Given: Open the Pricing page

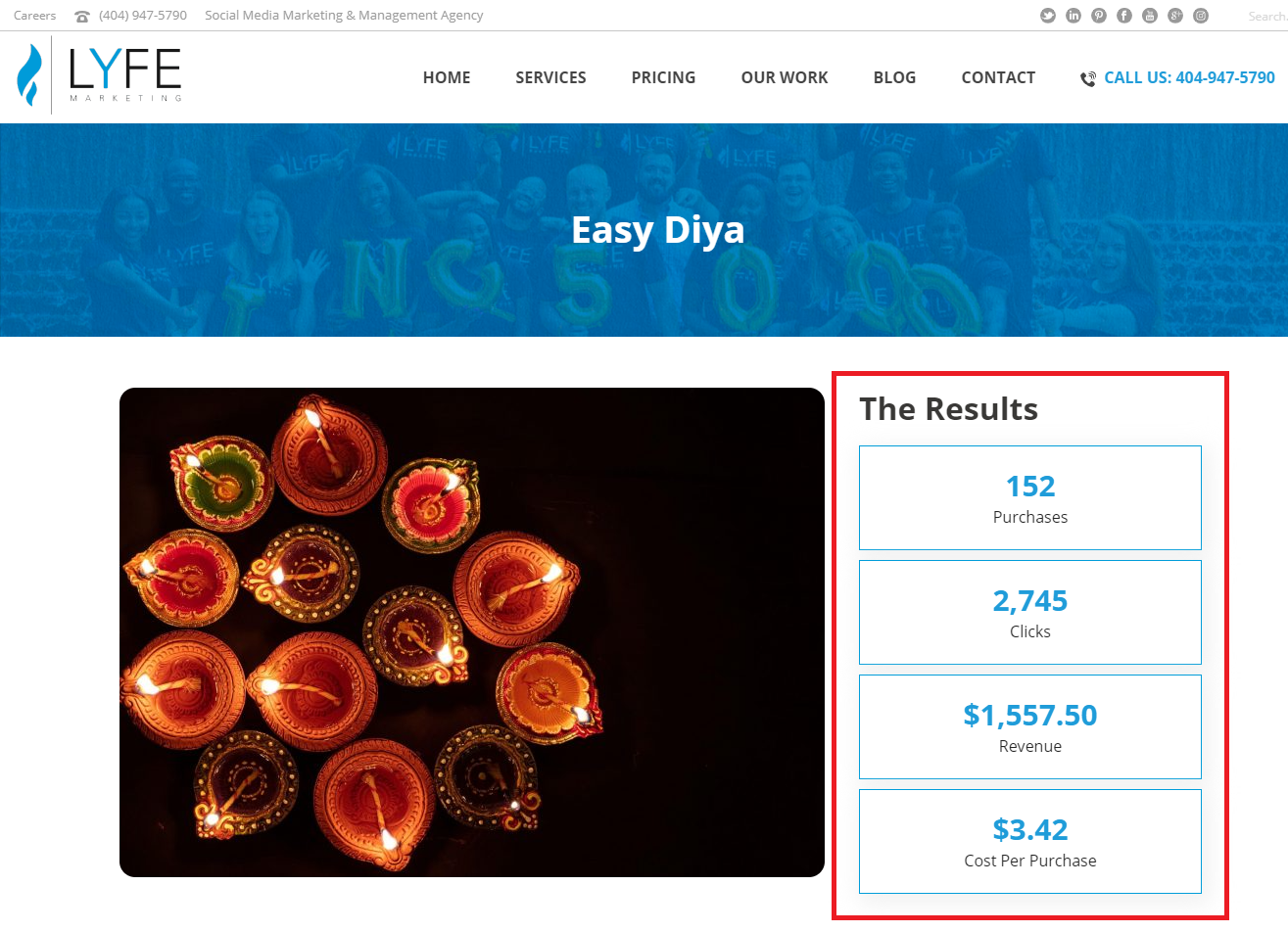Looking at the screenshot, I should point(663,77).
